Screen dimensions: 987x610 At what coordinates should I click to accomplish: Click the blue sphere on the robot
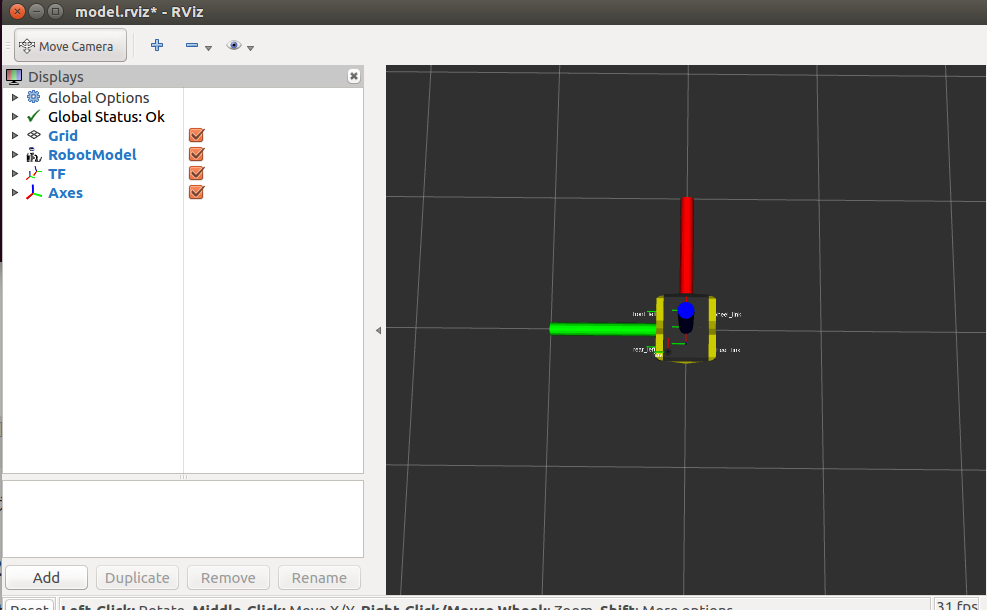(x=686, y=310)
